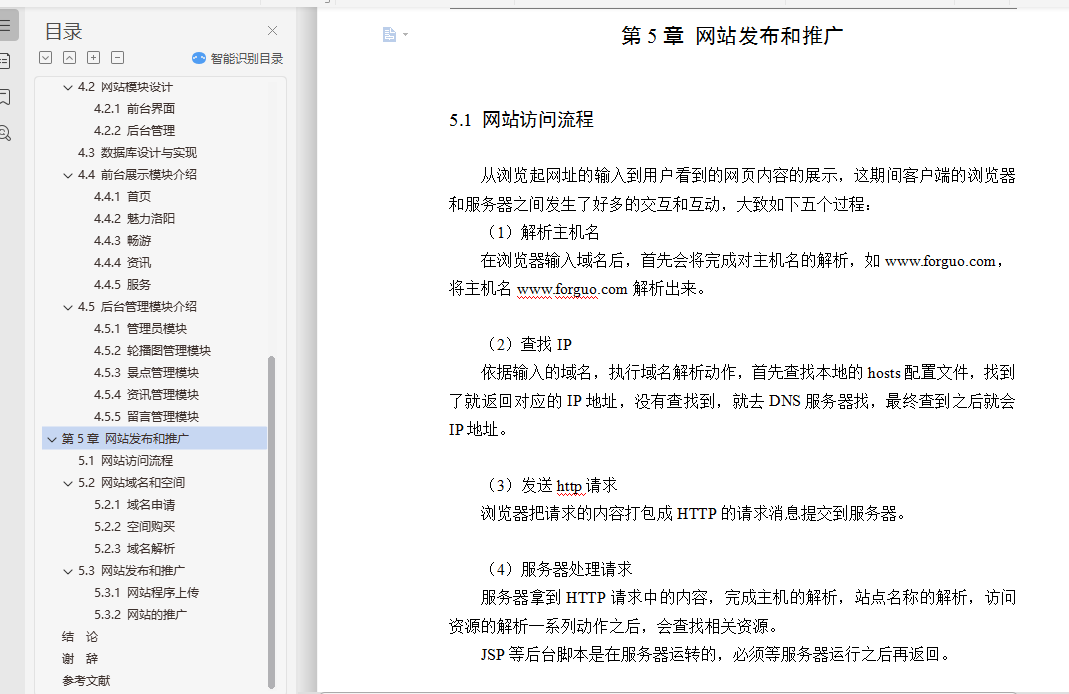Viewport: 1069px width, 694px height.
Task: Collapse the 5.2 网站域名和空间 section
Action: (67, 483)
